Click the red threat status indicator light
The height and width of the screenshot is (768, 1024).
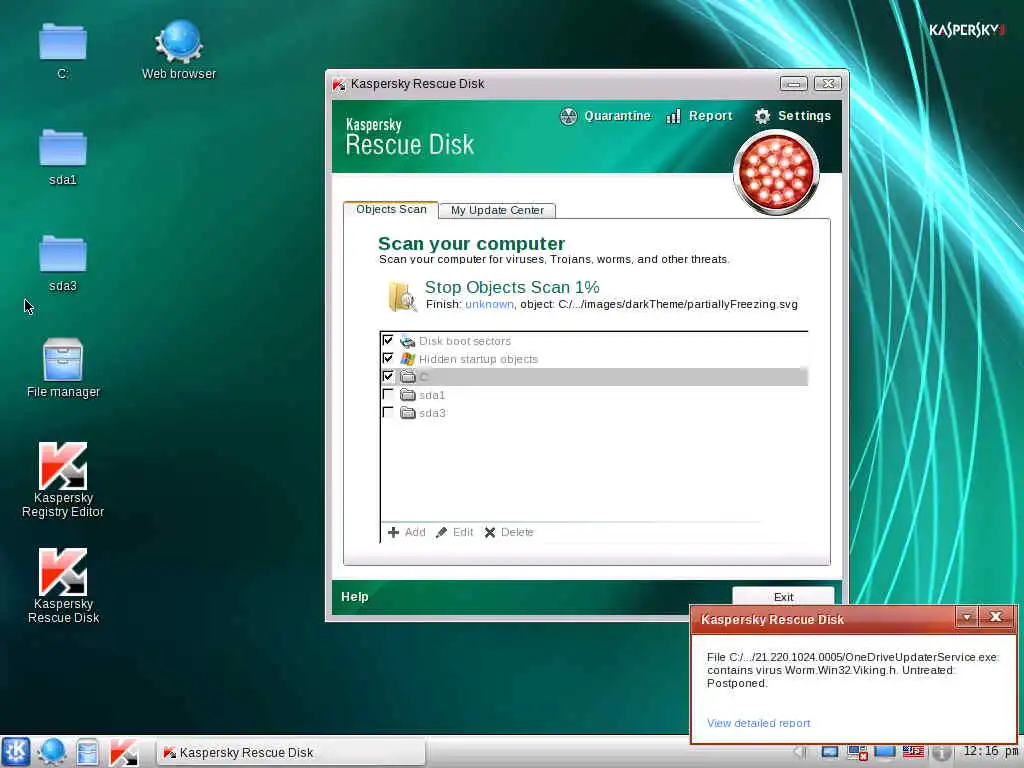[x=776, y=172]
